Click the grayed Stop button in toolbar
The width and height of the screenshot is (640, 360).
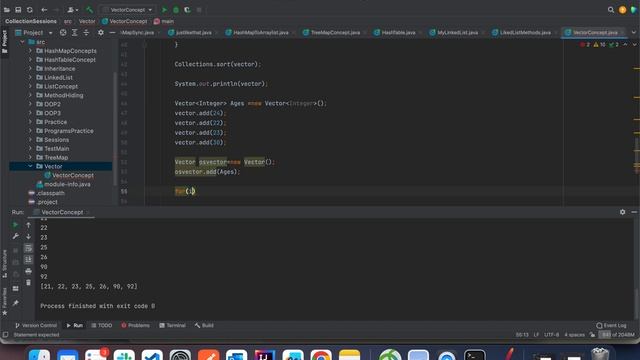(199, 10)
